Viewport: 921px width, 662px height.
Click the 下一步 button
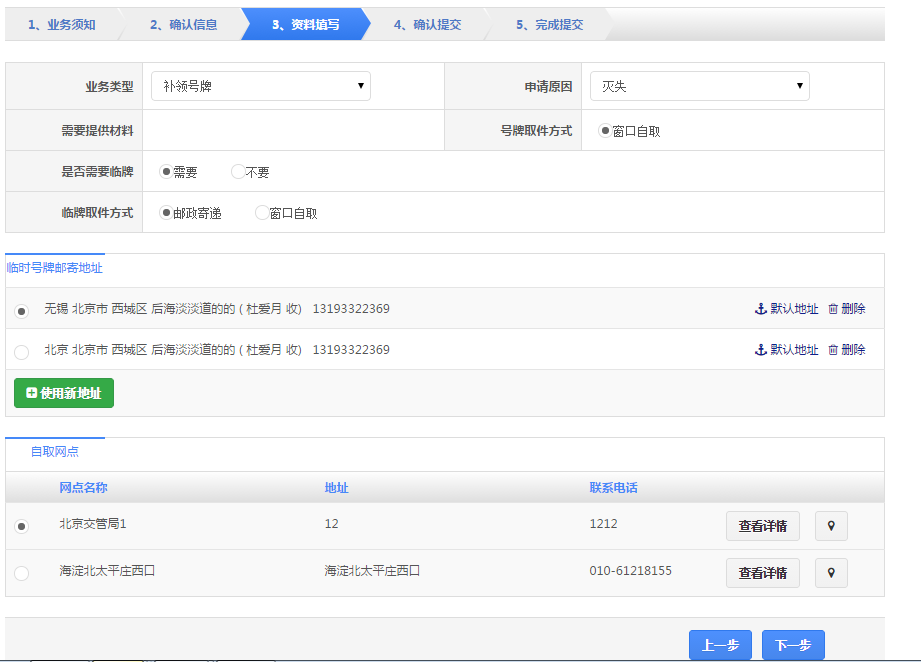793,646
